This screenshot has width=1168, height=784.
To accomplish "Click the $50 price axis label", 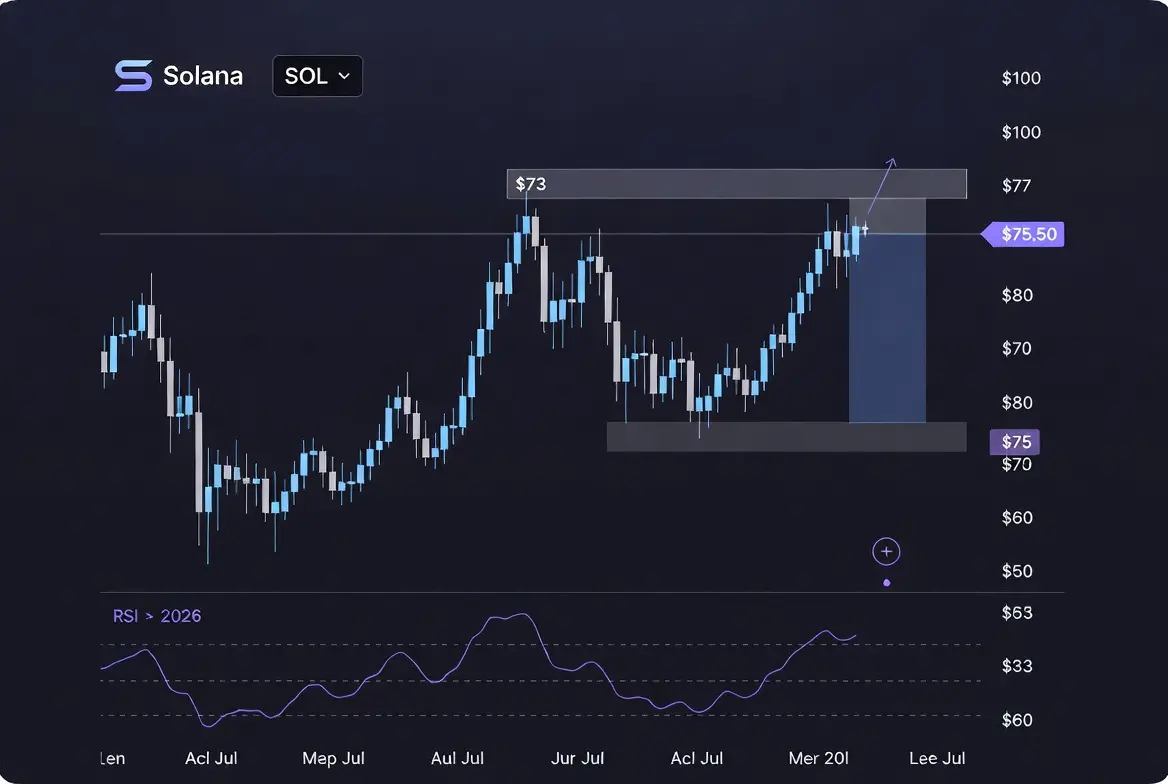I will 1017,571.
